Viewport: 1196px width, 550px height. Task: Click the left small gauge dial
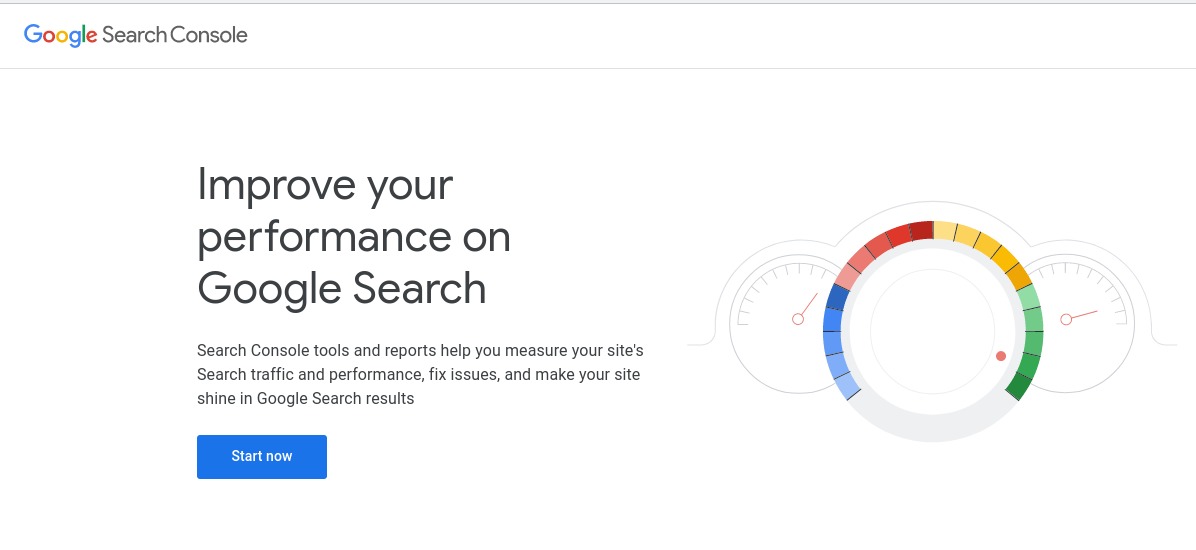786,324
